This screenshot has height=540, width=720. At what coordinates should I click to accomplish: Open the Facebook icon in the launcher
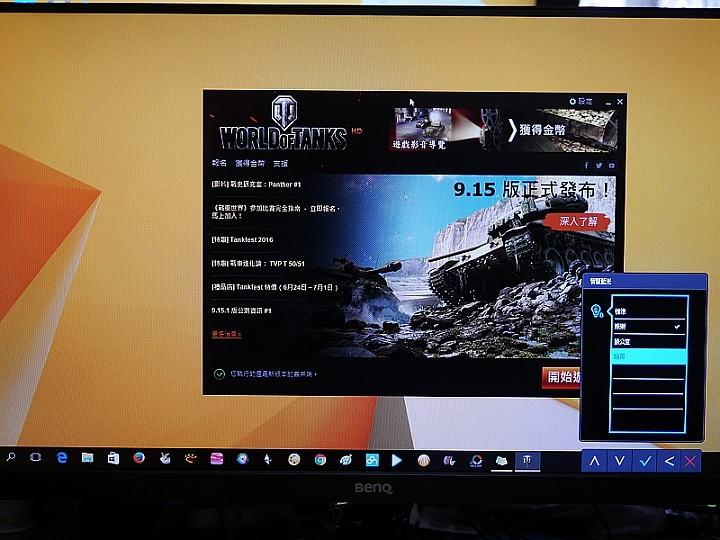586,166
